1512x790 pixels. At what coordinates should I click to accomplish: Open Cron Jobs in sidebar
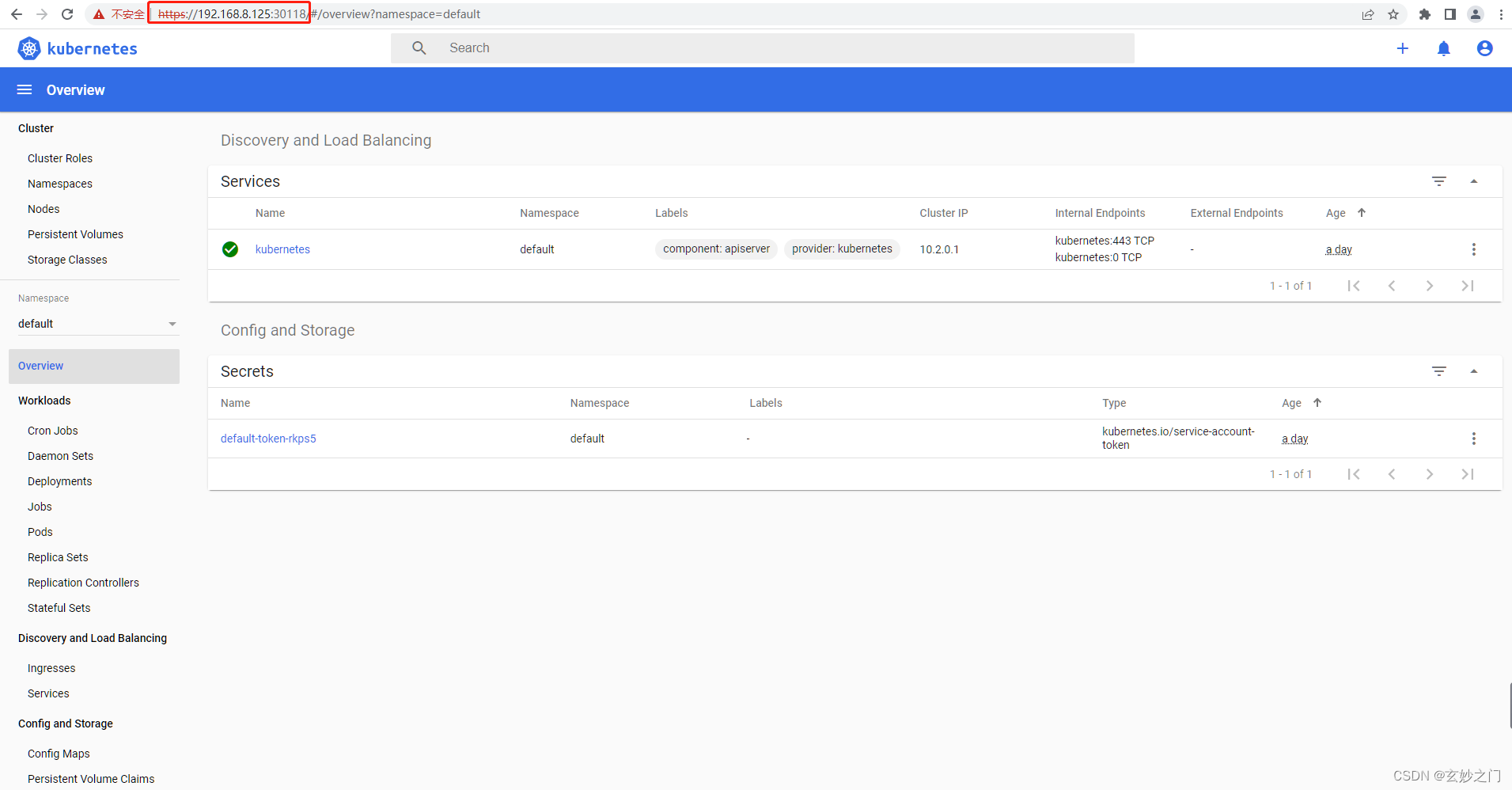(53, 431)
